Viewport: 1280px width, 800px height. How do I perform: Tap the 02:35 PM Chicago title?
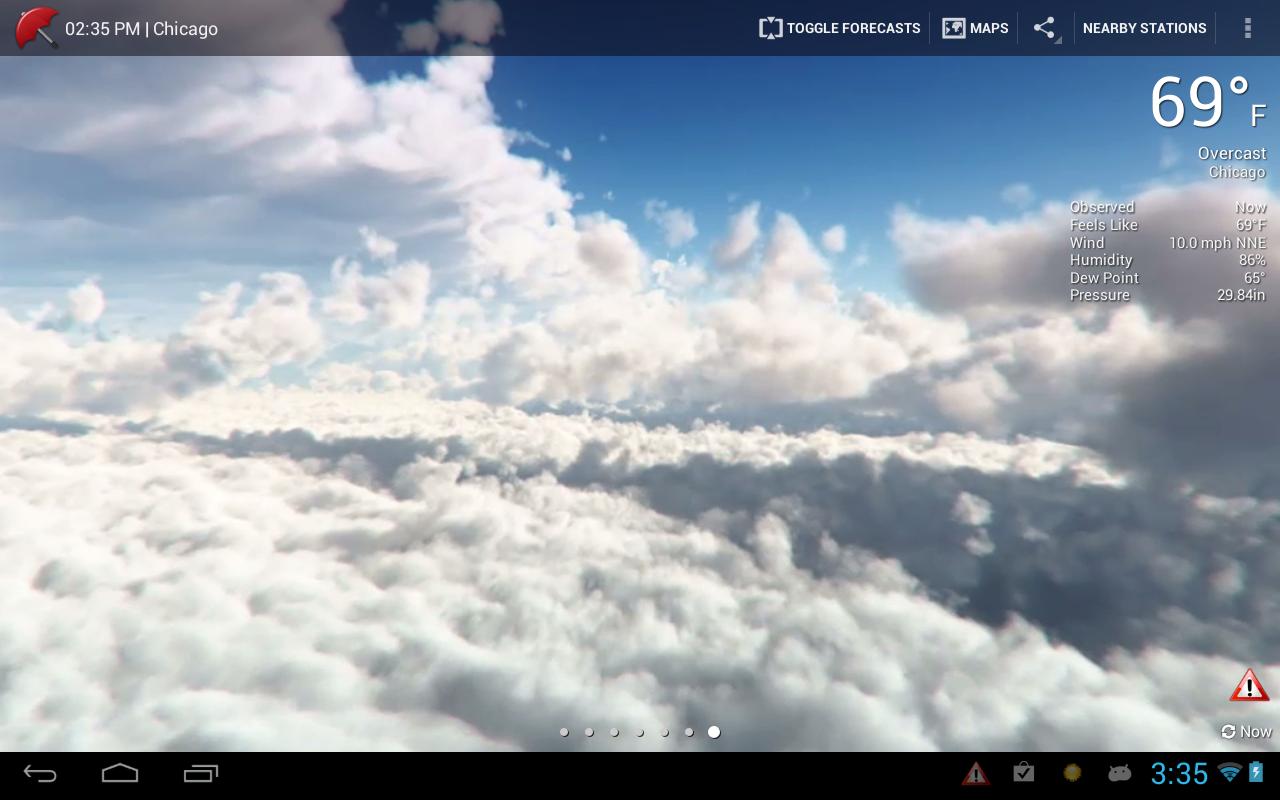[141, 29]
